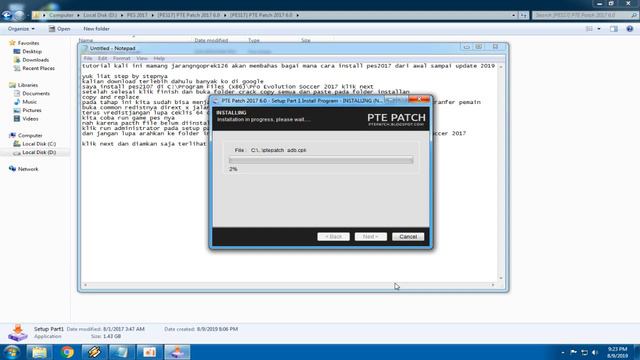The image size is (640, 360).
Task: Click the taskbar clock showing 9:23 PM
Action: click(x=617, y=352)
